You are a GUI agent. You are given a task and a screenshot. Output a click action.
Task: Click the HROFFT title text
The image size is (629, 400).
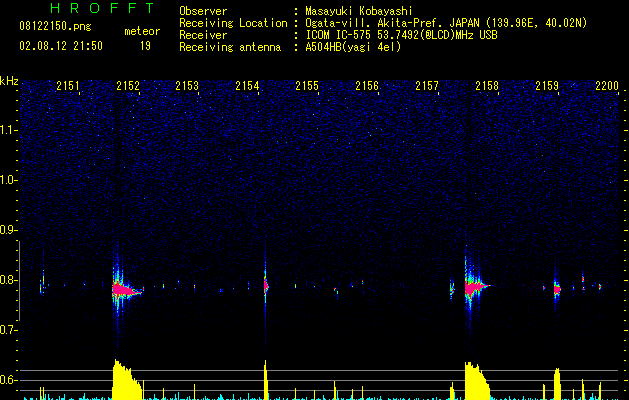(x=103, y=8)
